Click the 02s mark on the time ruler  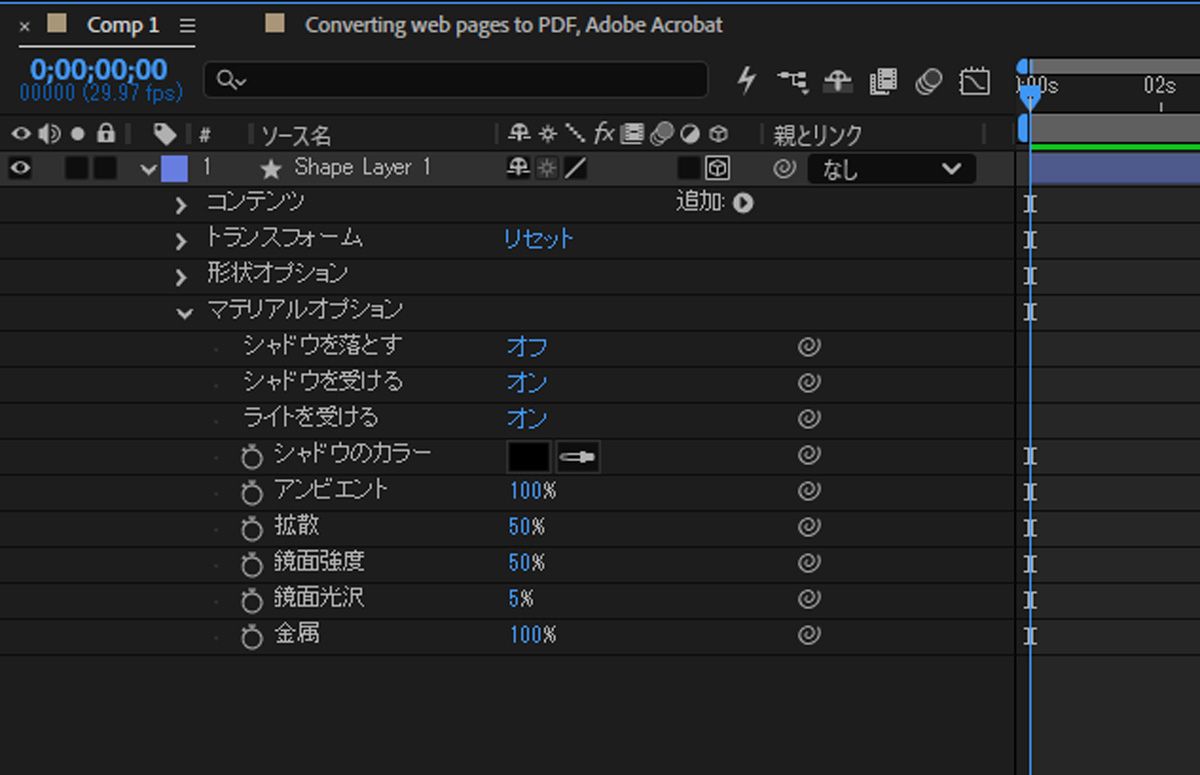point(1160,86)
